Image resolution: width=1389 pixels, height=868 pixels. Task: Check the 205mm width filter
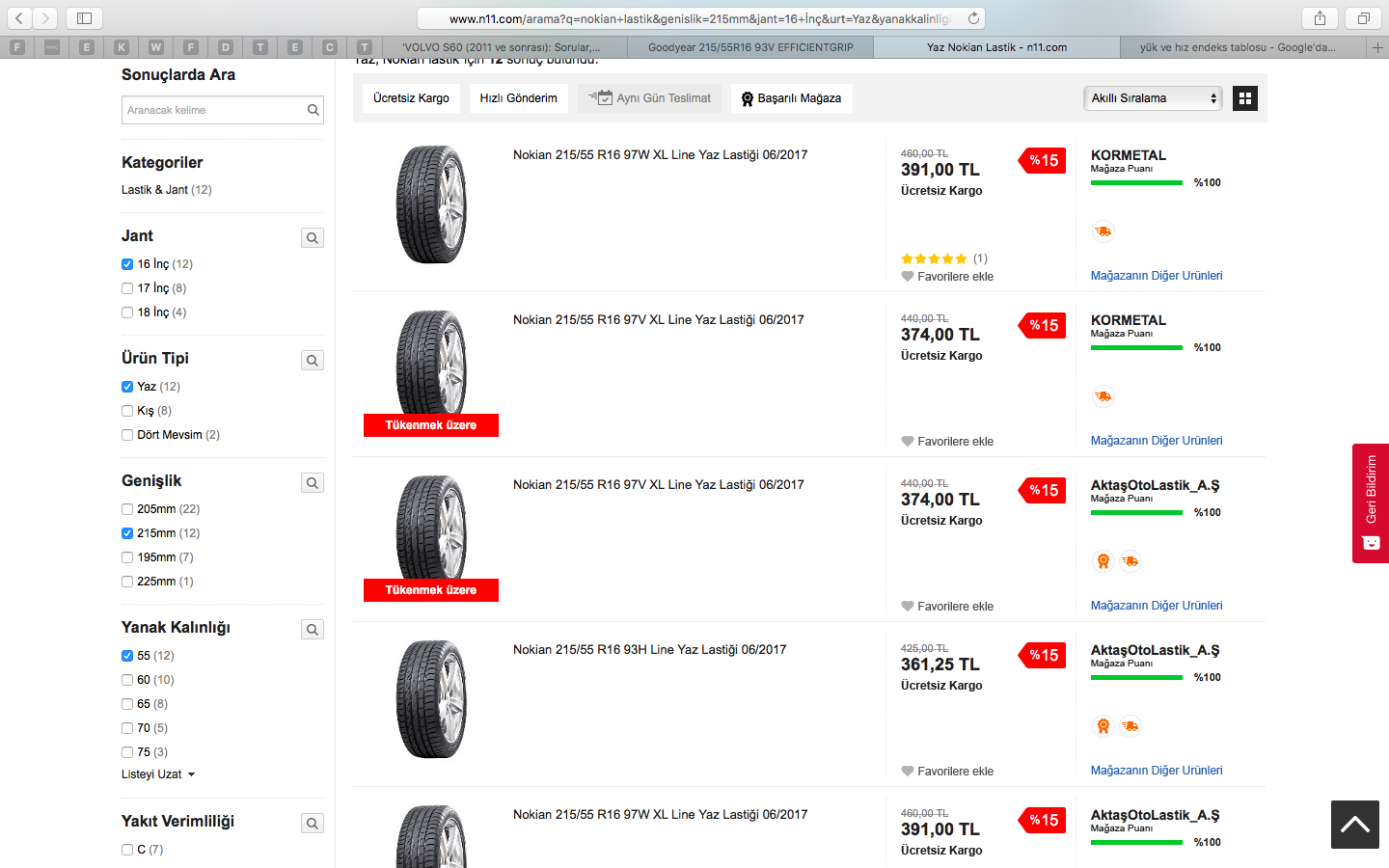pyautogui.click(x=127, y=509)
